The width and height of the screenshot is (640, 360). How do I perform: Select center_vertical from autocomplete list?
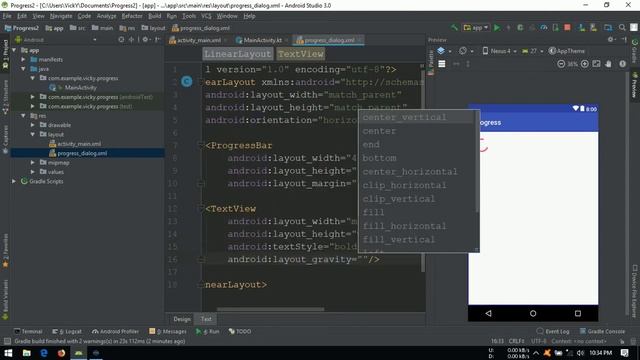(417, 117)
